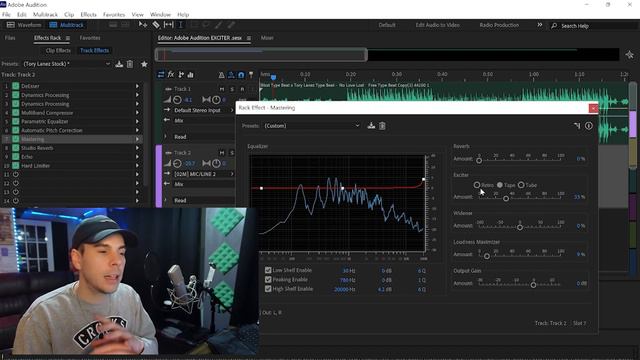Toggle power for Hard Limiter effect

16,166
